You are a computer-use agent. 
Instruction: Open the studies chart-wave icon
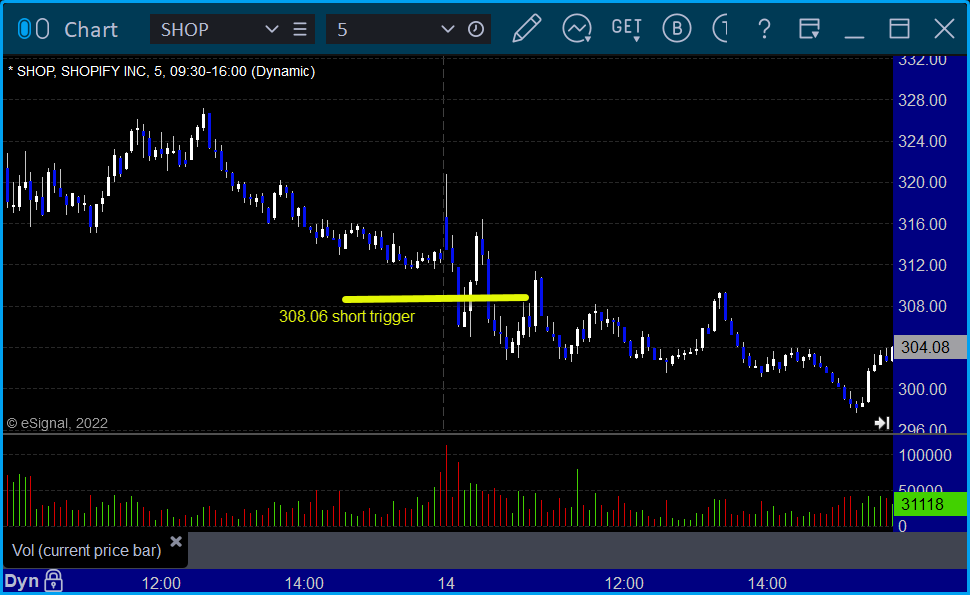pos(577,28)
